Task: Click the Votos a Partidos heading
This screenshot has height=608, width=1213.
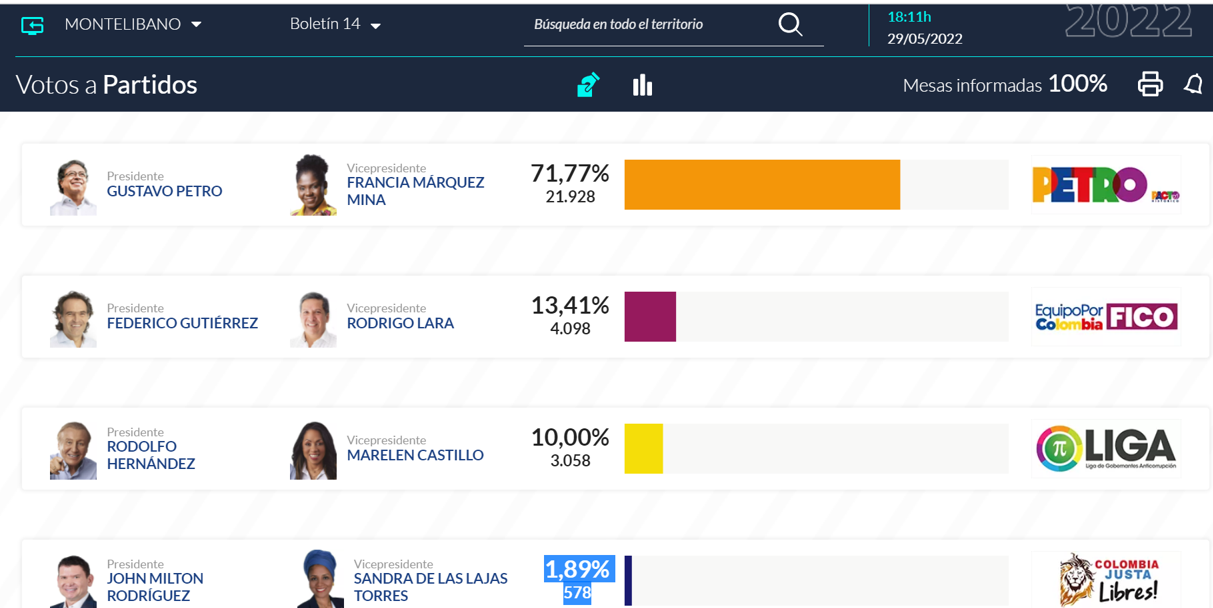Action: pos(107,85)
